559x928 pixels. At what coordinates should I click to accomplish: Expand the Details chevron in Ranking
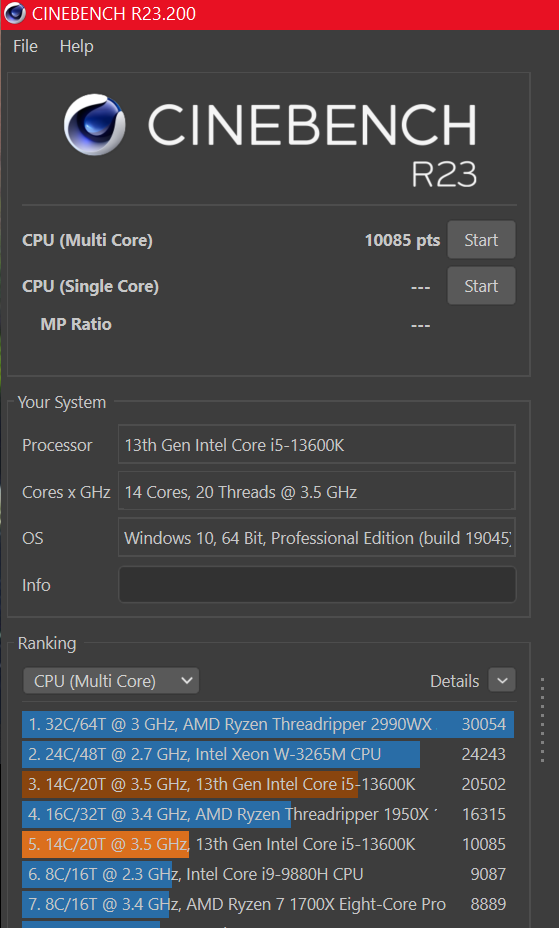pyautogui.click(x=502, y=681)
